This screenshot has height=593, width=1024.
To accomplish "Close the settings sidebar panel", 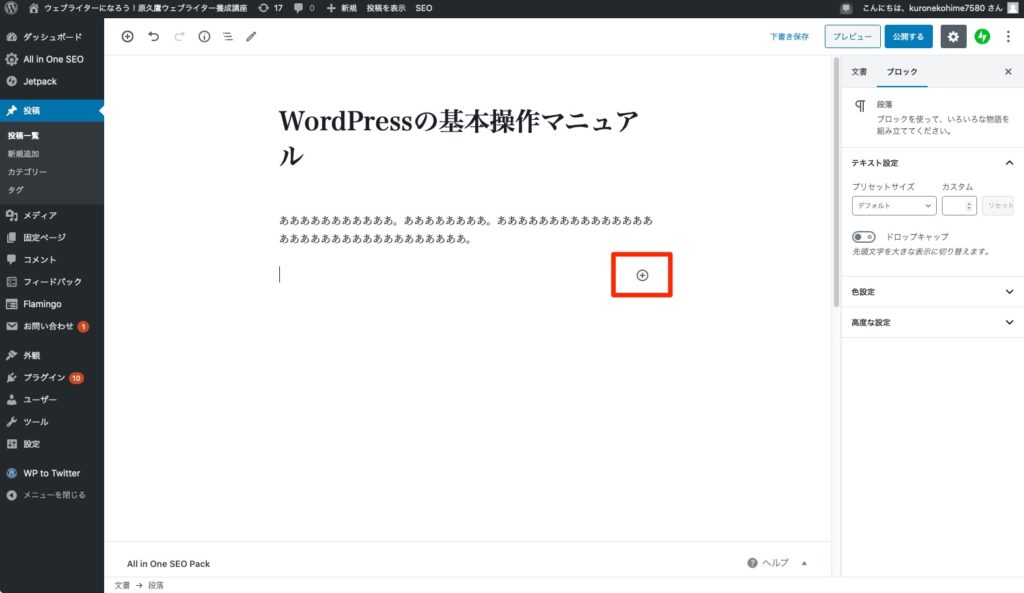I will pyautogui.click(x=1008, y=72).
